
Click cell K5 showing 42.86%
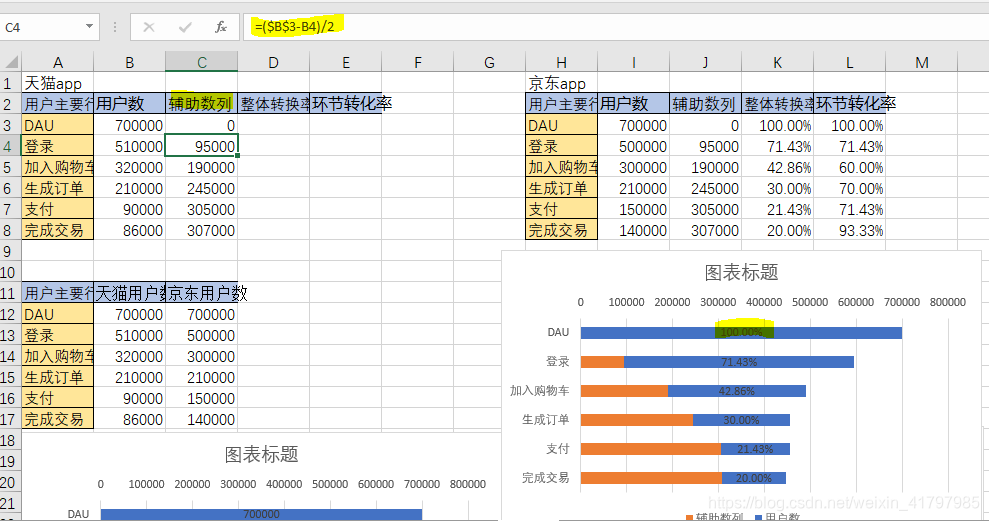tap(778, 167)
